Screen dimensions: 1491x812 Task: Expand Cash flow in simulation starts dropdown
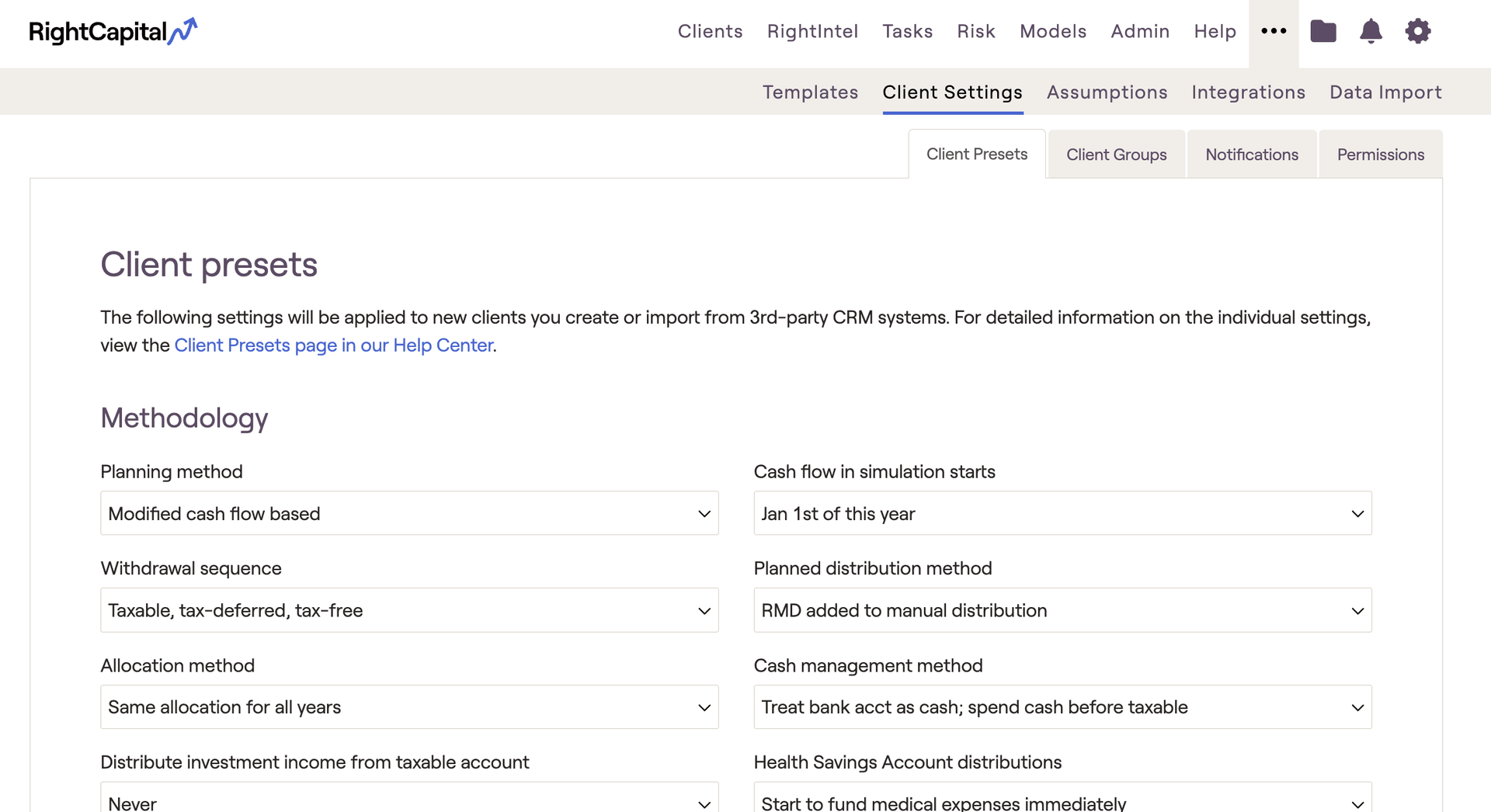click(1062, 513)
